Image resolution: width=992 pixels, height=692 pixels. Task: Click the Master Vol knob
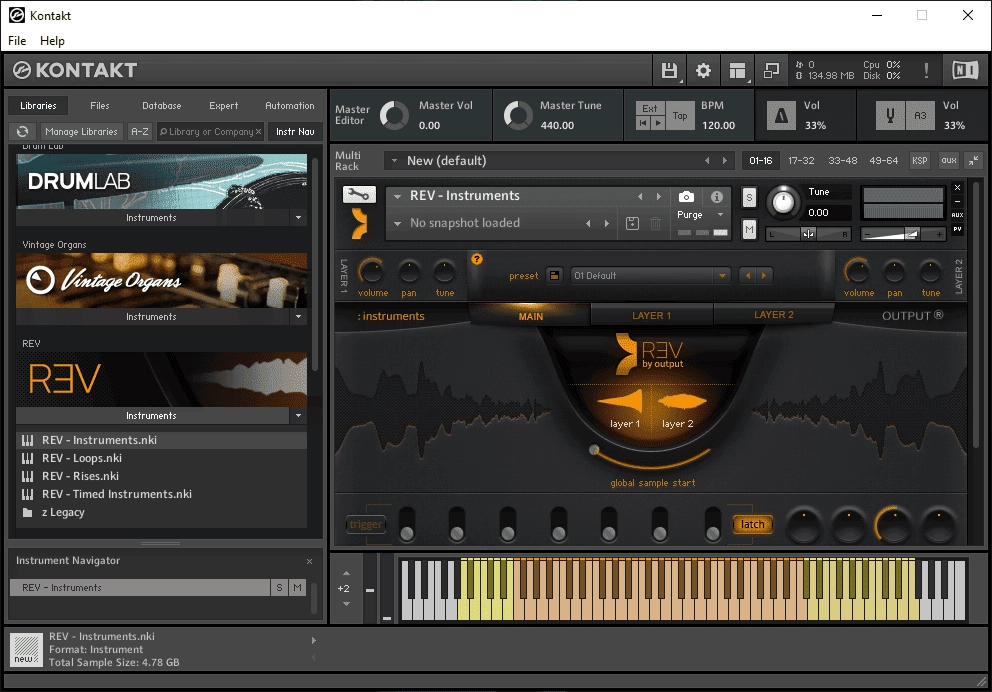tap(394, 116)
